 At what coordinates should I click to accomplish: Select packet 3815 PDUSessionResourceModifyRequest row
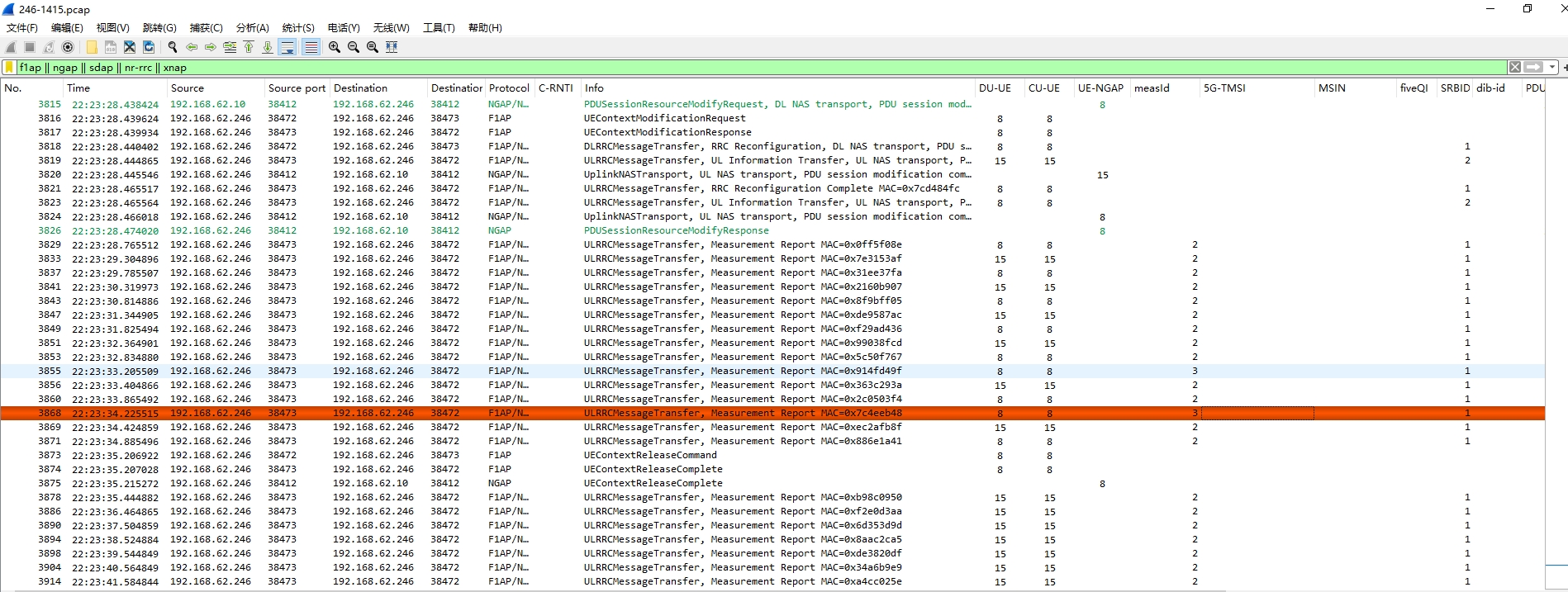coord(772,104)
